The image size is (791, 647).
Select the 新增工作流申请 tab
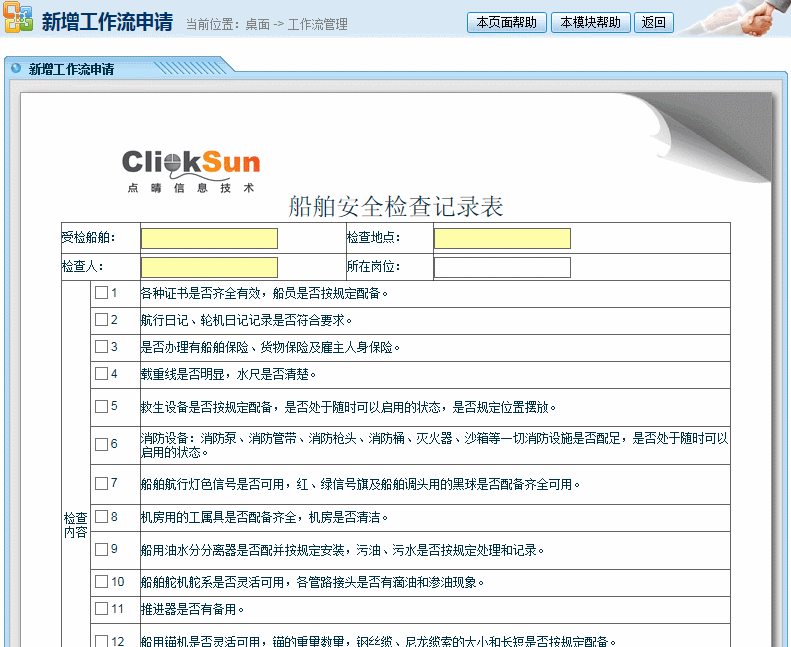pos(71,69)
